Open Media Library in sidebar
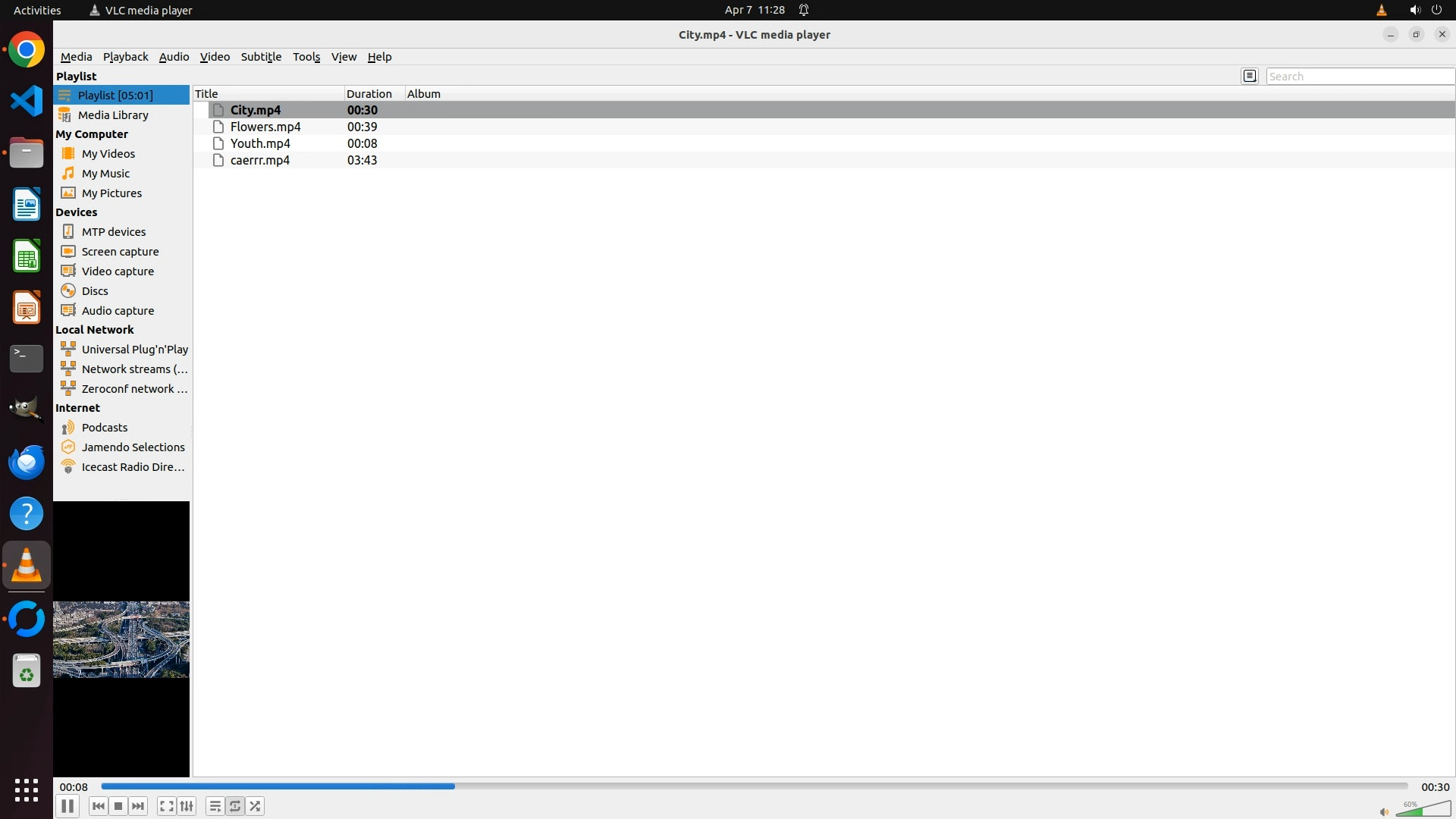 click(x=113, y=115)
